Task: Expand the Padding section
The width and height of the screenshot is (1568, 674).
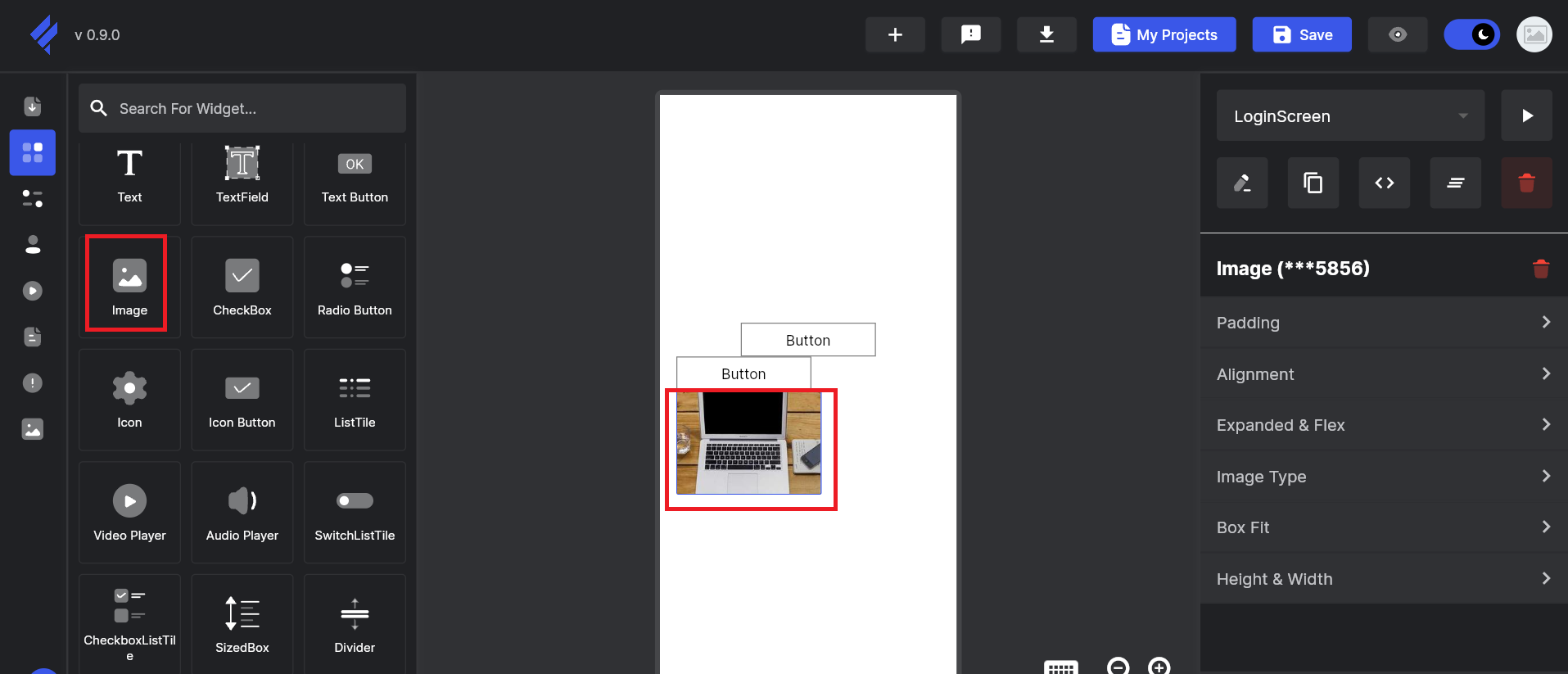Action: [x=1383, y=323]
